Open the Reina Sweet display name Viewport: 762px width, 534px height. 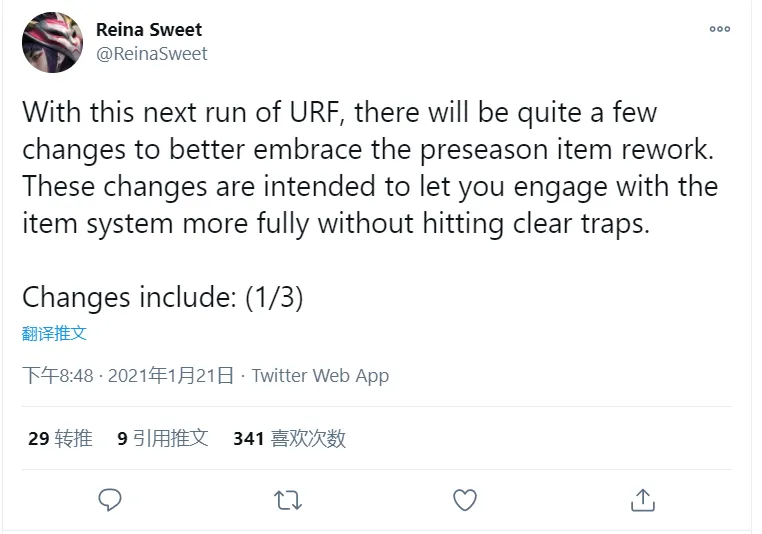(x=149, y=30)
